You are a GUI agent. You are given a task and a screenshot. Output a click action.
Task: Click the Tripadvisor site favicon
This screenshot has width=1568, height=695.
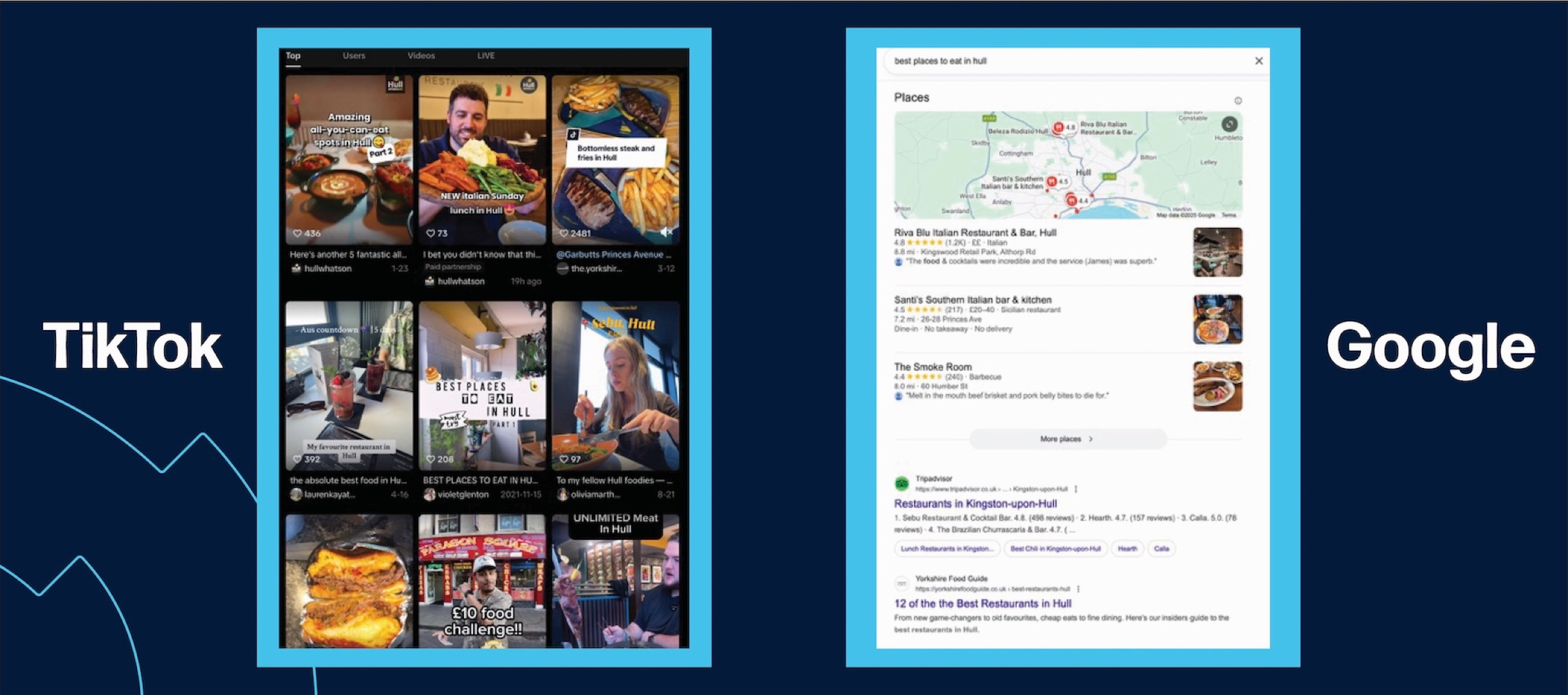tap(902, 483)
